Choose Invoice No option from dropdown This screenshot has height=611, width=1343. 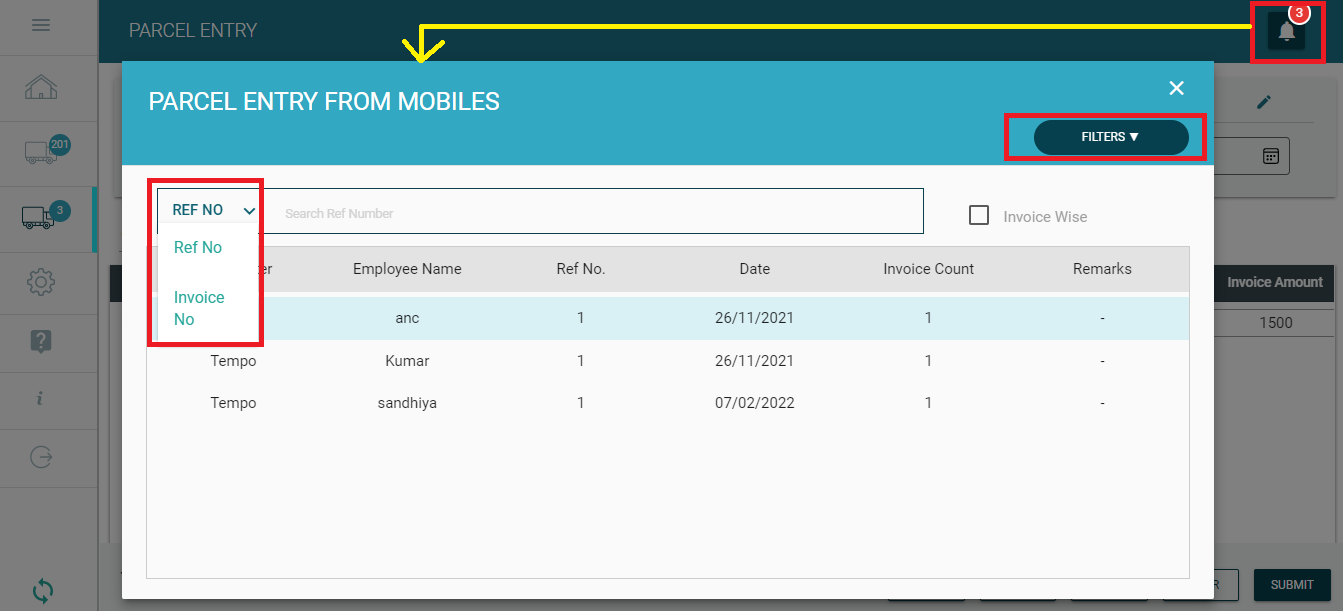tap(199, 308)
